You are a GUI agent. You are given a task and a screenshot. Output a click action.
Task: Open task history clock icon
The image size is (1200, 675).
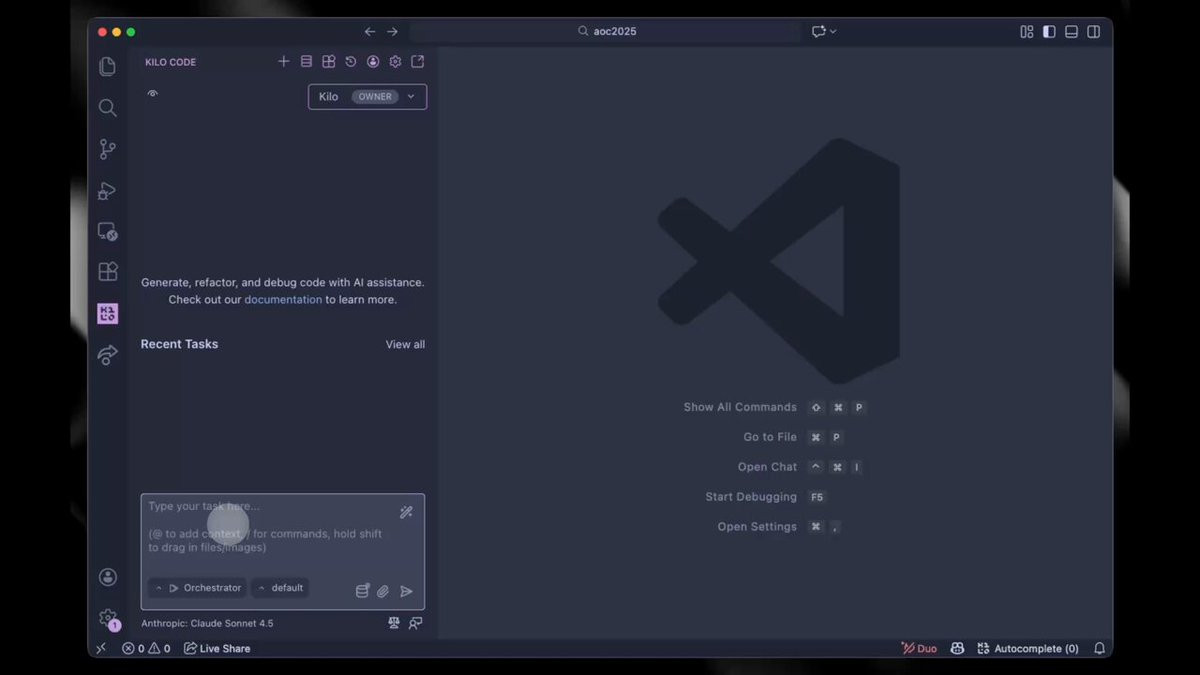point(351,61)
